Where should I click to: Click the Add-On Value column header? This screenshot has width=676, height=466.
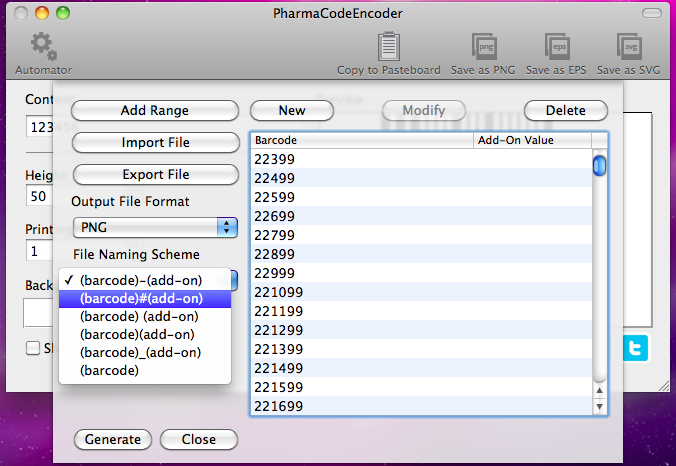[x=532, y=140]
